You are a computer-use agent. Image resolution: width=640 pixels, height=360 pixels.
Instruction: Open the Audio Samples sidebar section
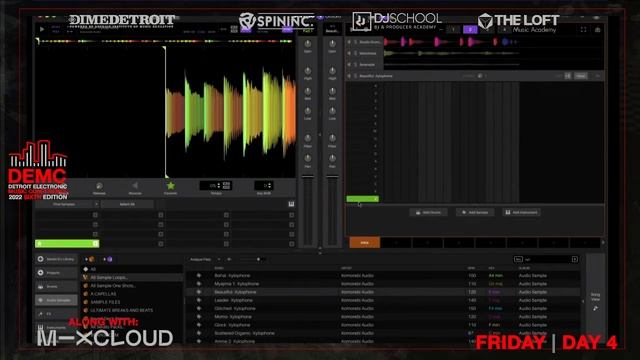[x=56, y=300]
